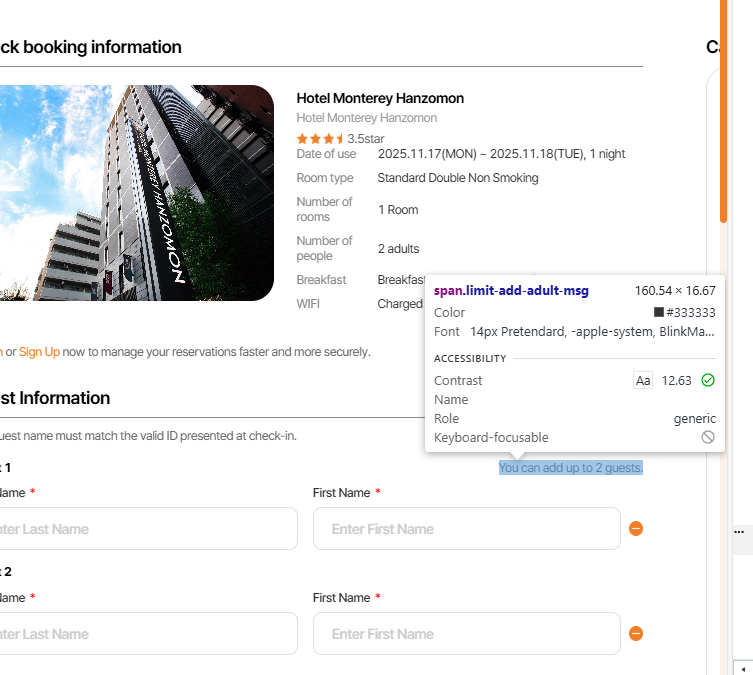753x675 pixels.
Task: Click the three-dots overflow button at right edge
Action: click(741, 531)
